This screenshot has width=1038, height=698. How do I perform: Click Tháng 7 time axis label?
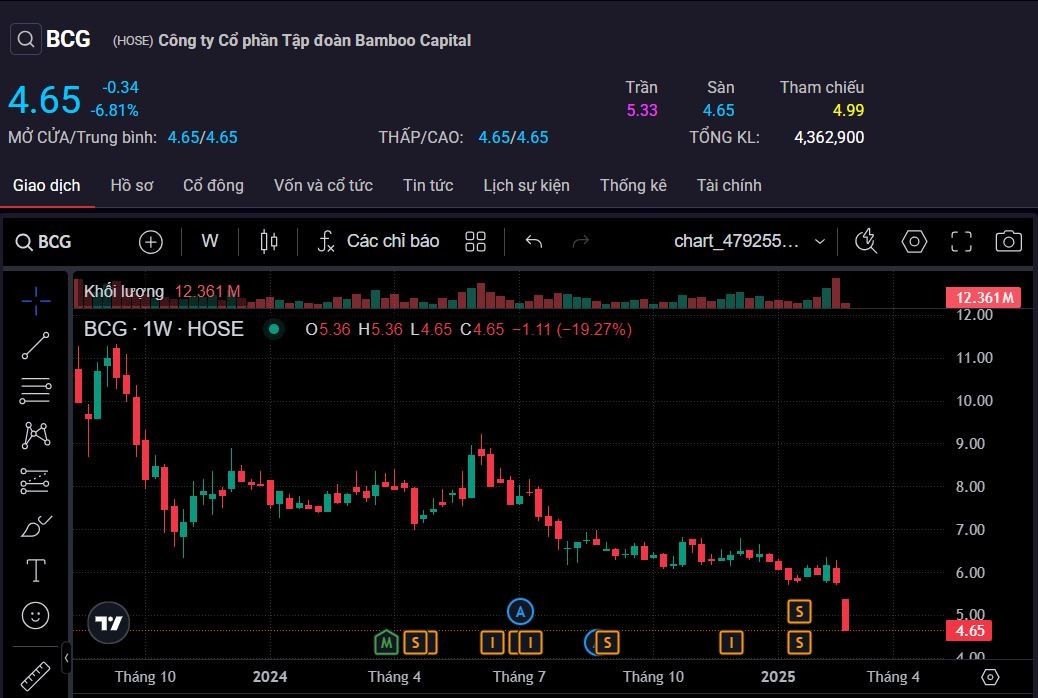click(x=519, y=677)
